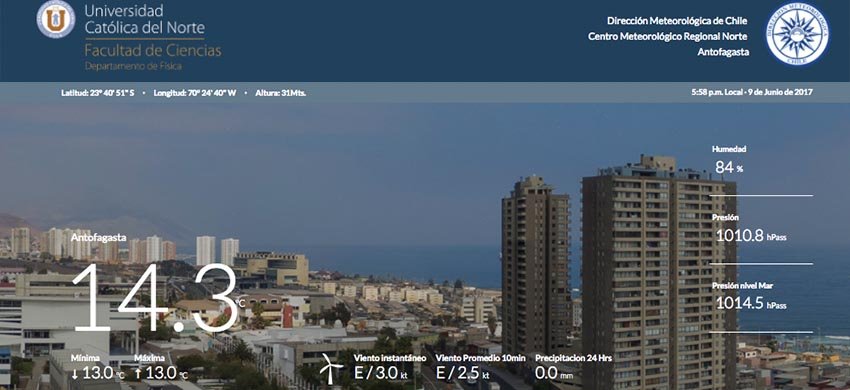Image resolution: width=850 pixels, height=390 pixels.
Task: Select the Presión nivel Mar 1014.5 value
Action: [751, 303]
